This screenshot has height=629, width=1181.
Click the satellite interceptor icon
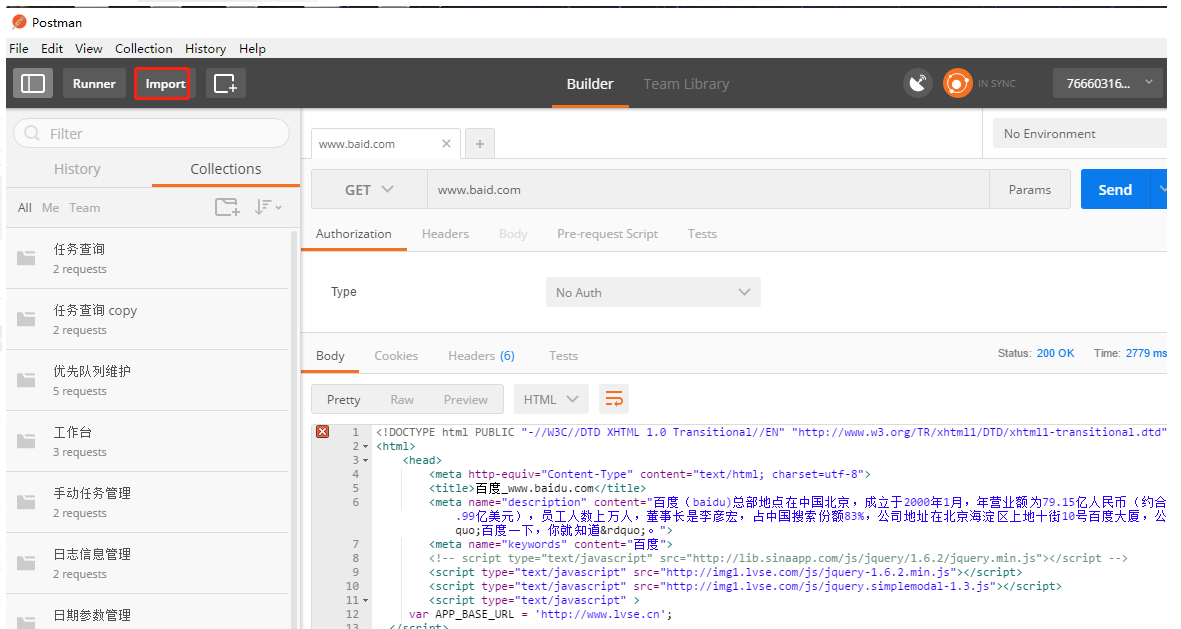click(x=917, y=84)
